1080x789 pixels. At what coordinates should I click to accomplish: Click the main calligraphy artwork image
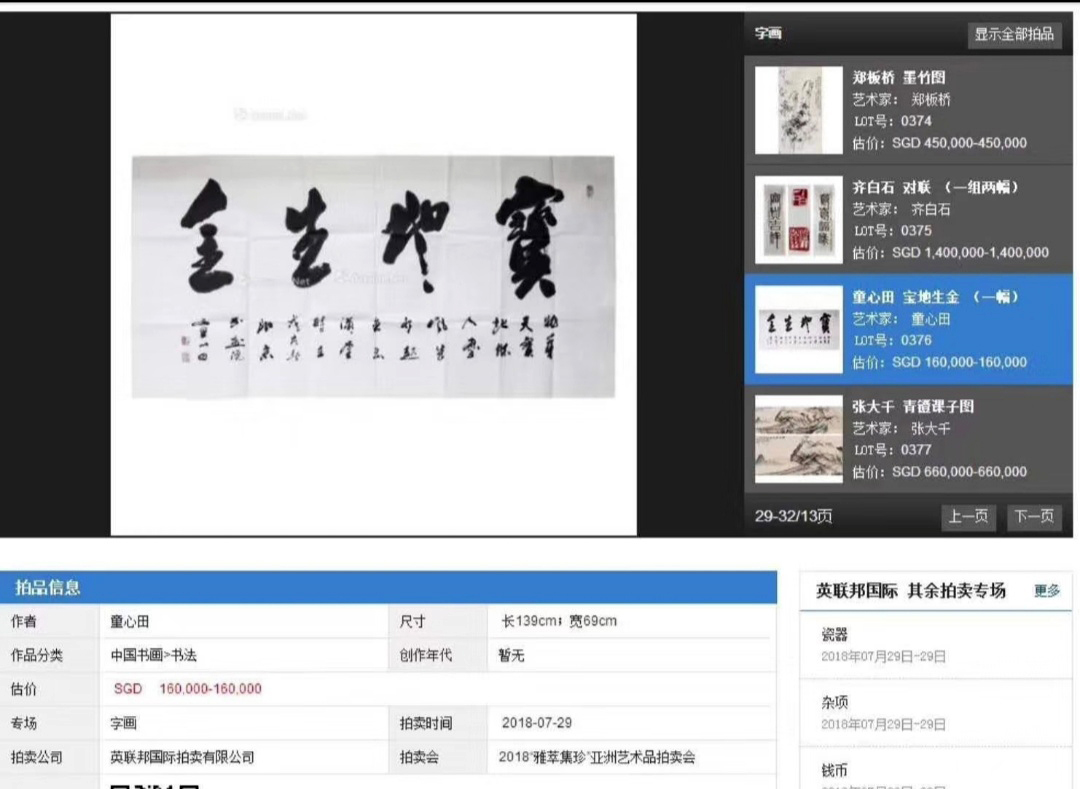pos(373,277)
